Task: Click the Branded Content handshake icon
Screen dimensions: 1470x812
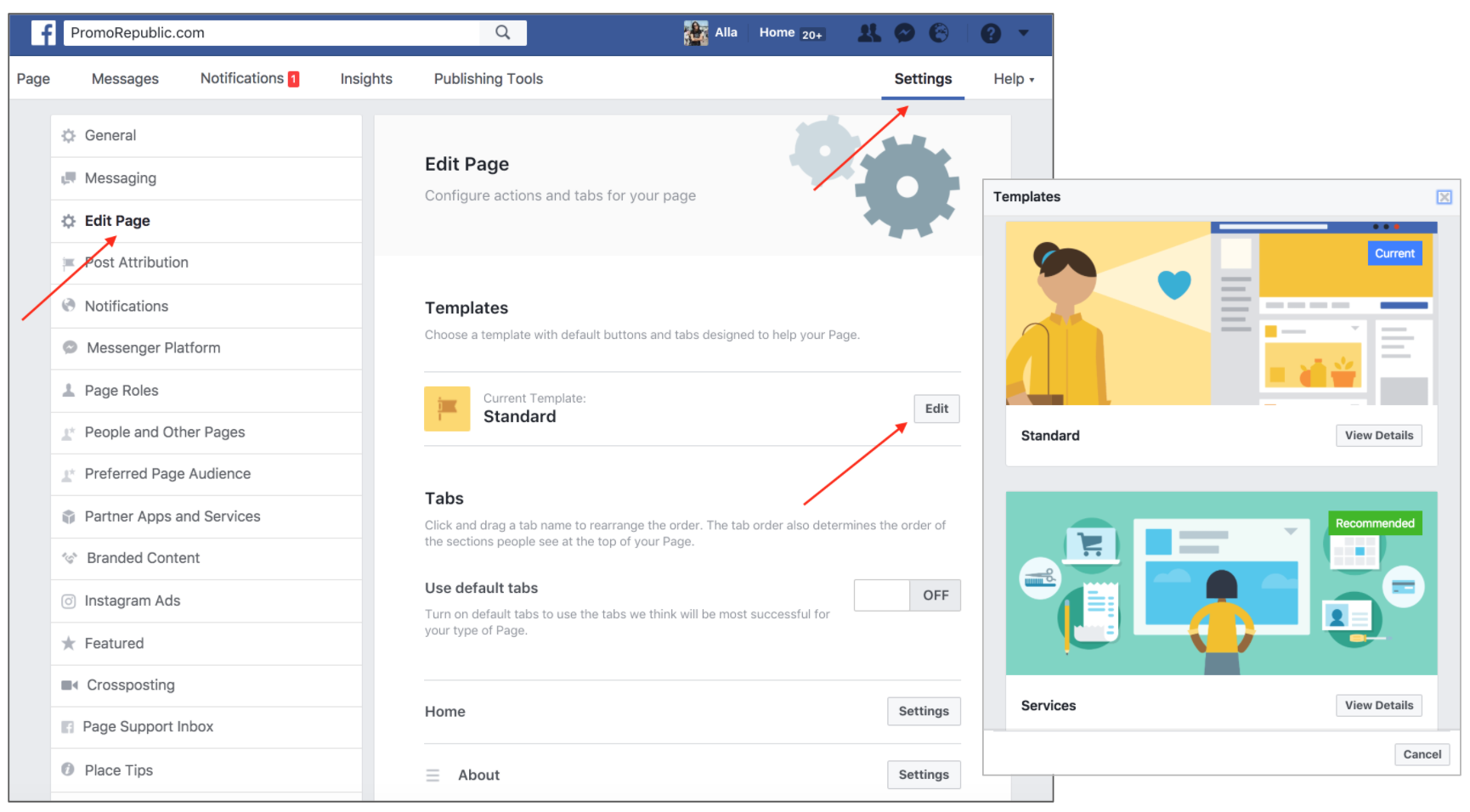Action: coord(70,558)
